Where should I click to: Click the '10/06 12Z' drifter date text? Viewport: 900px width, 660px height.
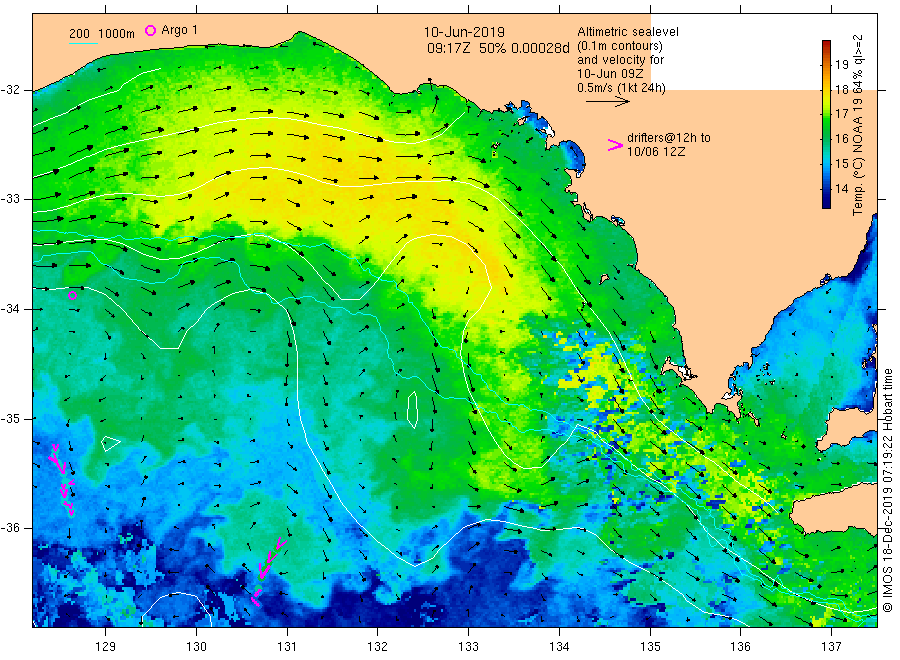[655, 152]
